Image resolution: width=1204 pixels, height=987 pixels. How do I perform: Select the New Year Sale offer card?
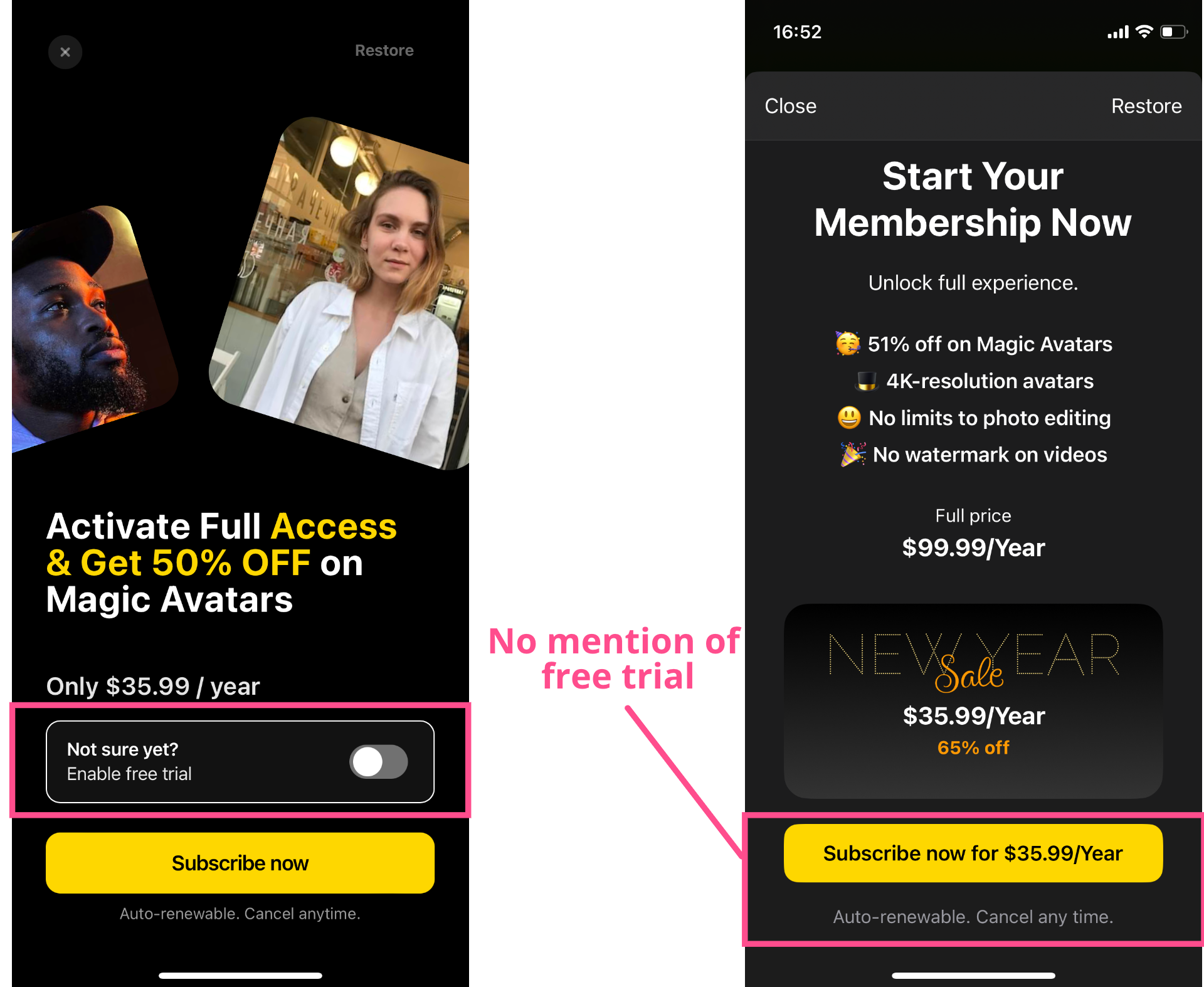(973, 701)
